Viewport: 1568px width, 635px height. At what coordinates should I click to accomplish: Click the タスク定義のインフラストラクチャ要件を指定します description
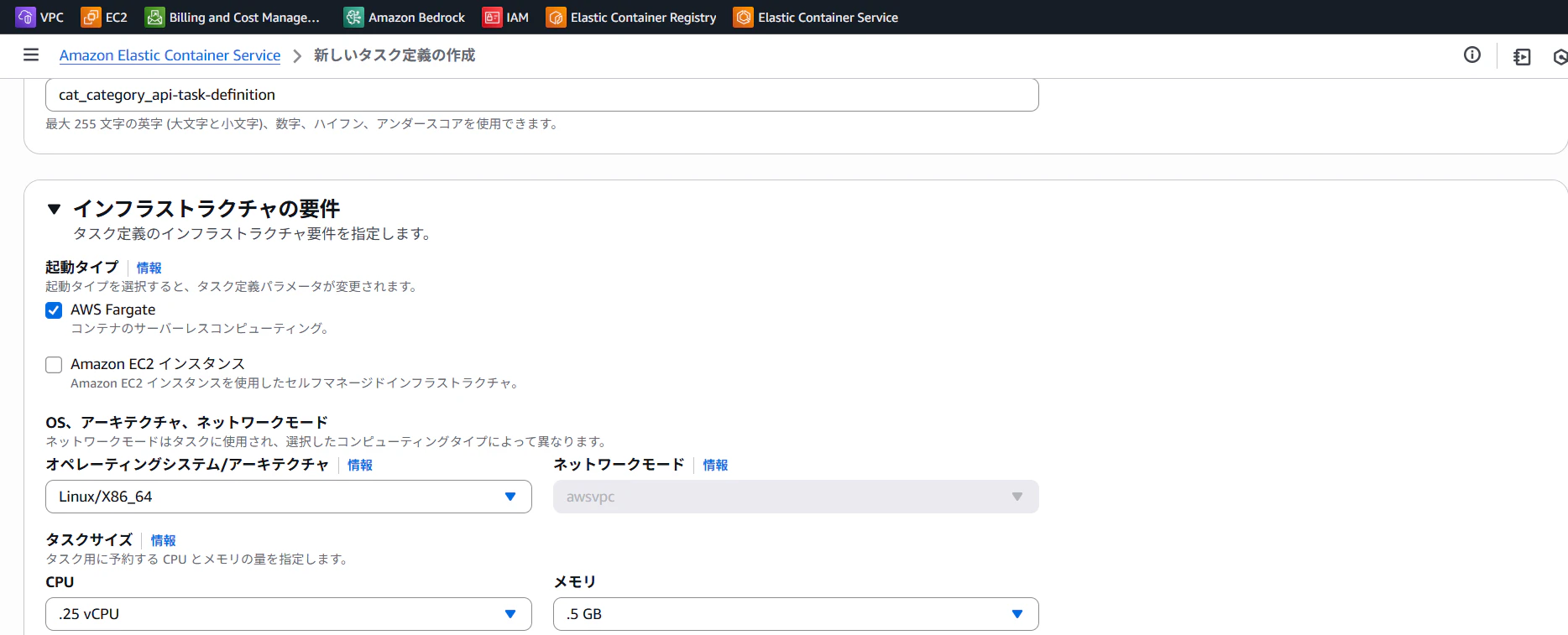pos(253,233)
